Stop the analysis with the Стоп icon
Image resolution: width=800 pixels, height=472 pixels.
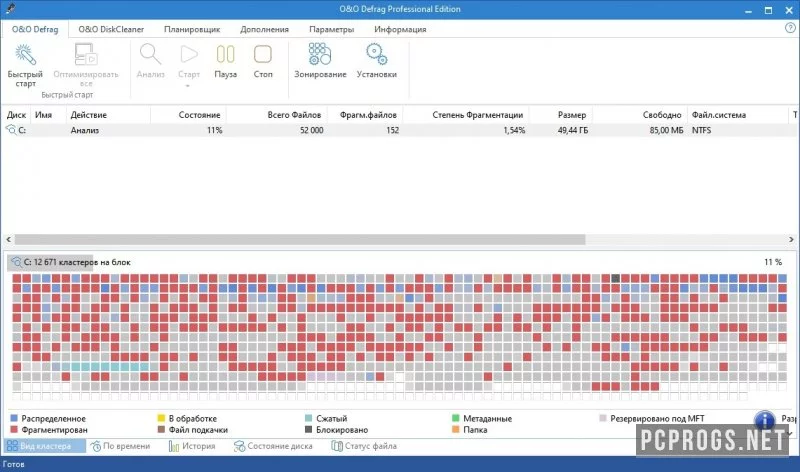[263, 54]
